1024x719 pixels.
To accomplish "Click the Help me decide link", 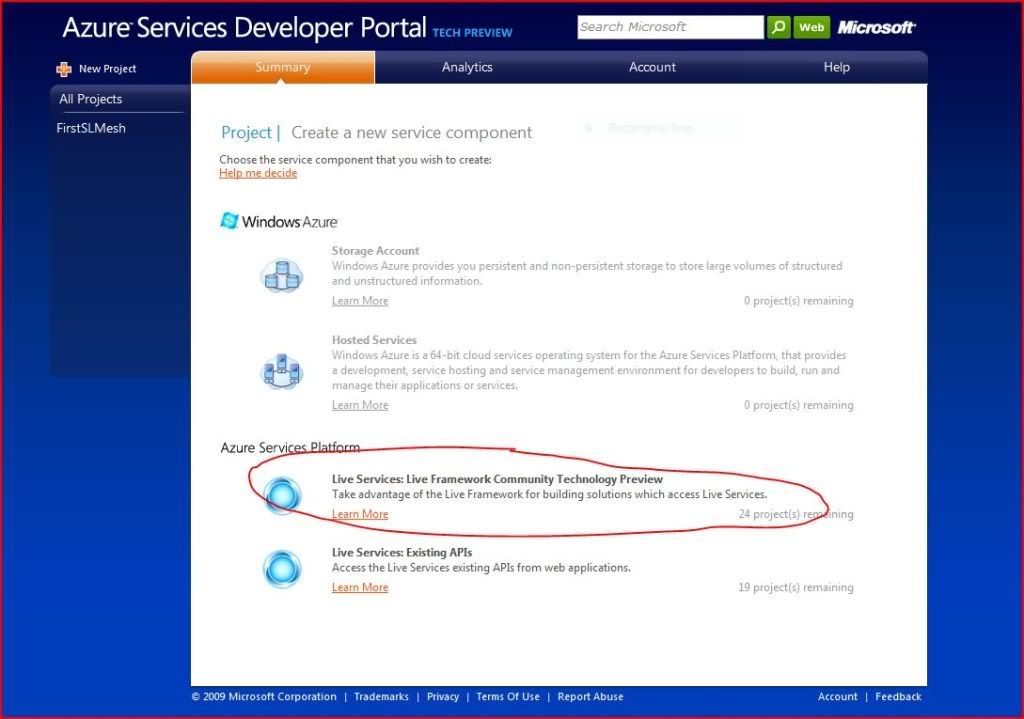I will (x=258, y=173).
